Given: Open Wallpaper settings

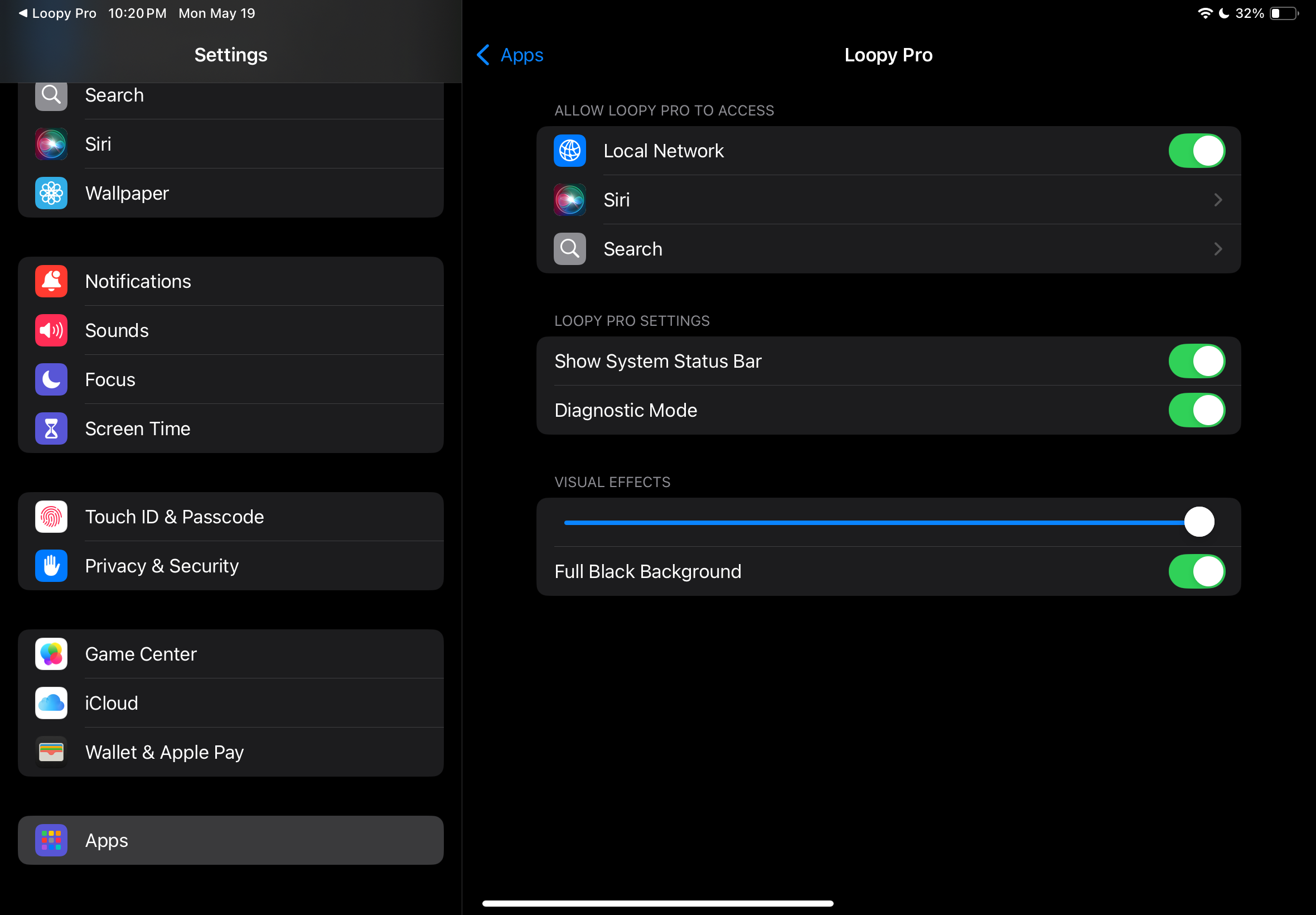Looking at the screenshot, I should 231,193.
